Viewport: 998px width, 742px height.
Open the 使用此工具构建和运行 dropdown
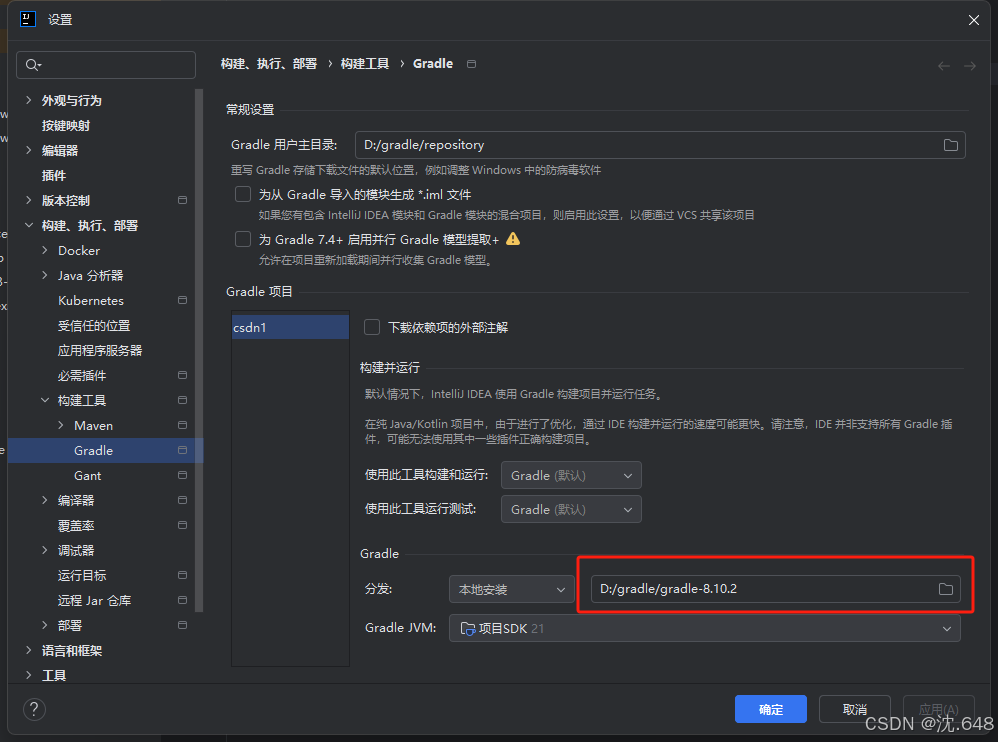[x=571, y=475]
